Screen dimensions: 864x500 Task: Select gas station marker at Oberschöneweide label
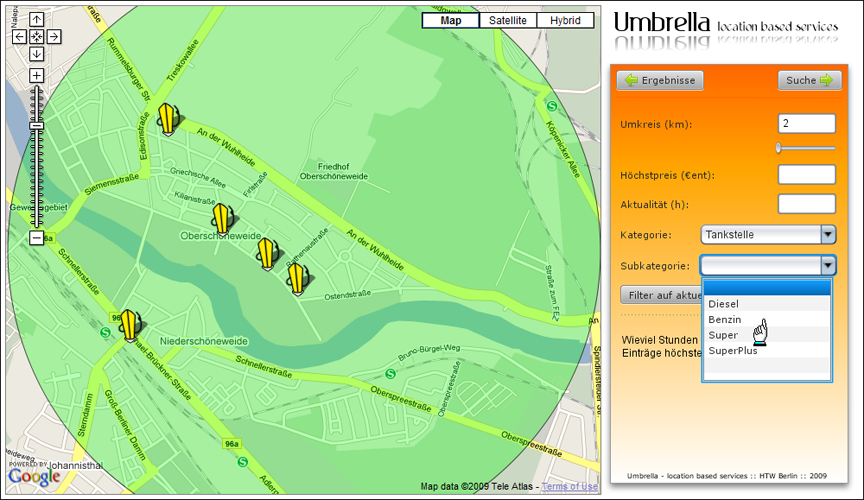(x=222, y=219)
